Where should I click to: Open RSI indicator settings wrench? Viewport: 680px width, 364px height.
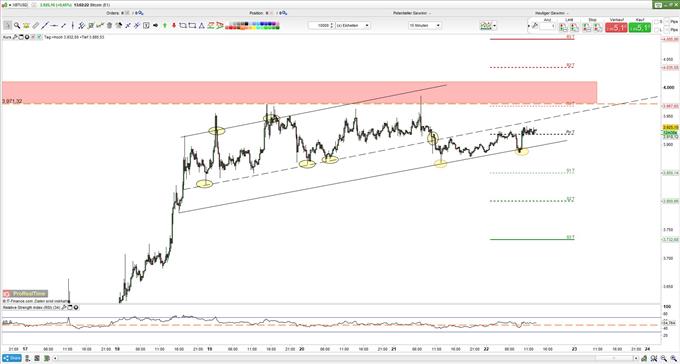(x=64, y=308)
